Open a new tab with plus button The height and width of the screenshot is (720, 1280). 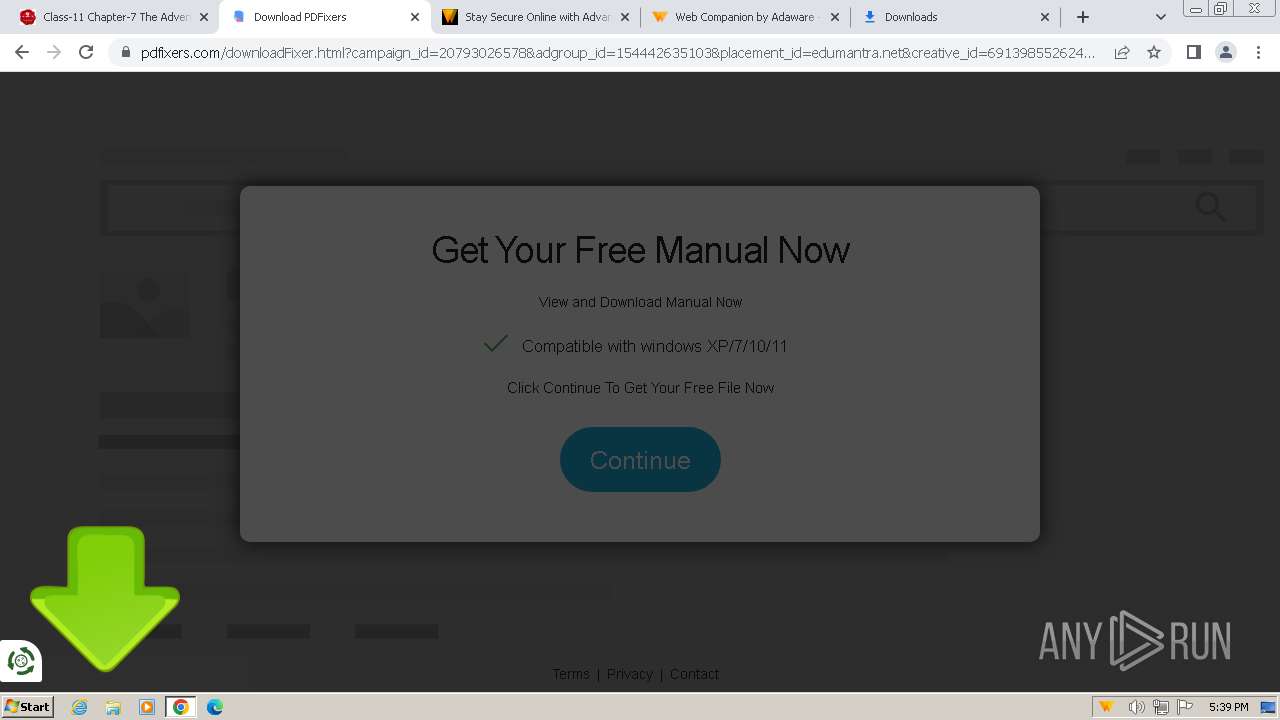(x=1083, y=17)
